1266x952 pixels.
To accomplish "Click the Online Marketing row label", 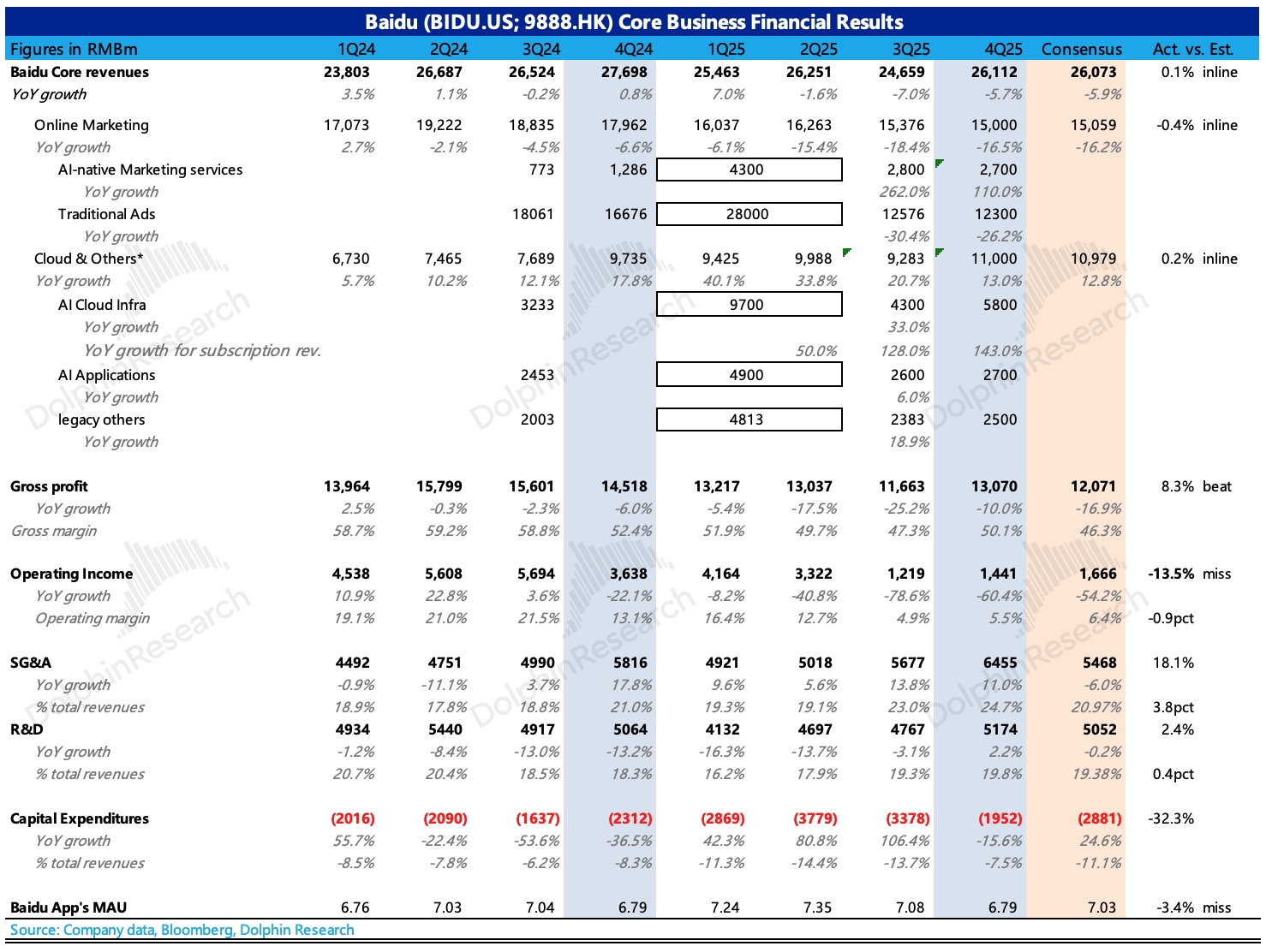I will click(x=92, y=125).
